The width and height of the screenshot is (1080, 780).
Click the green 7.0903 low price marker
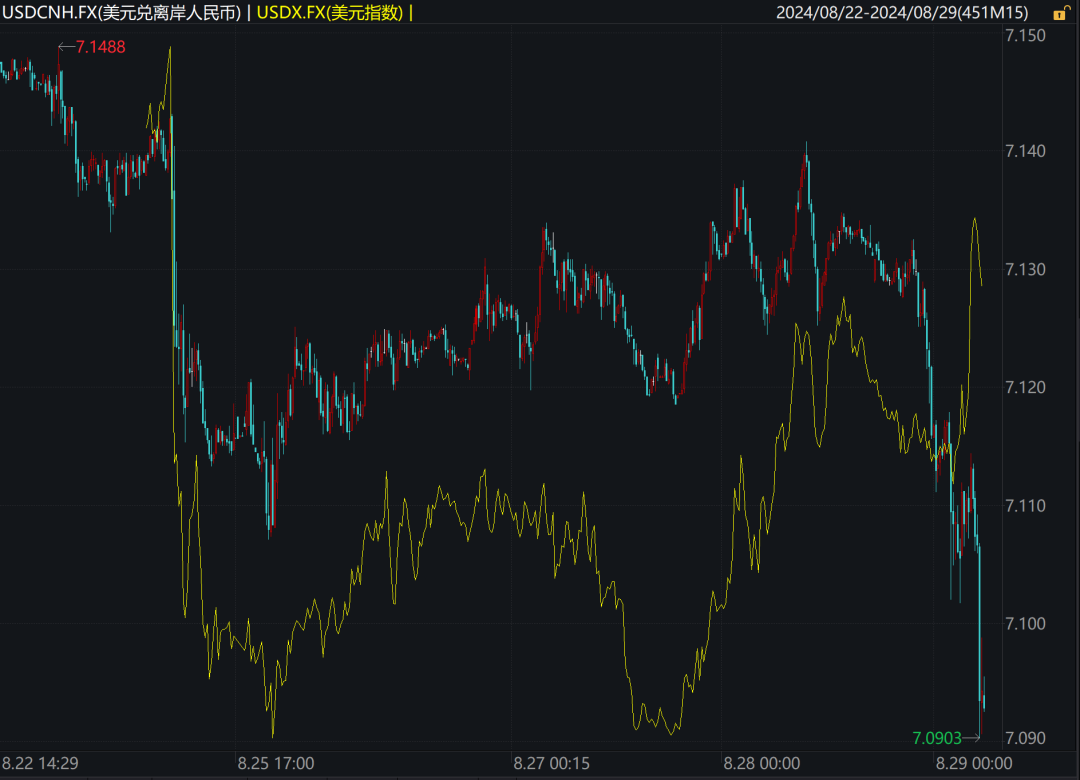tap(936, 738)
